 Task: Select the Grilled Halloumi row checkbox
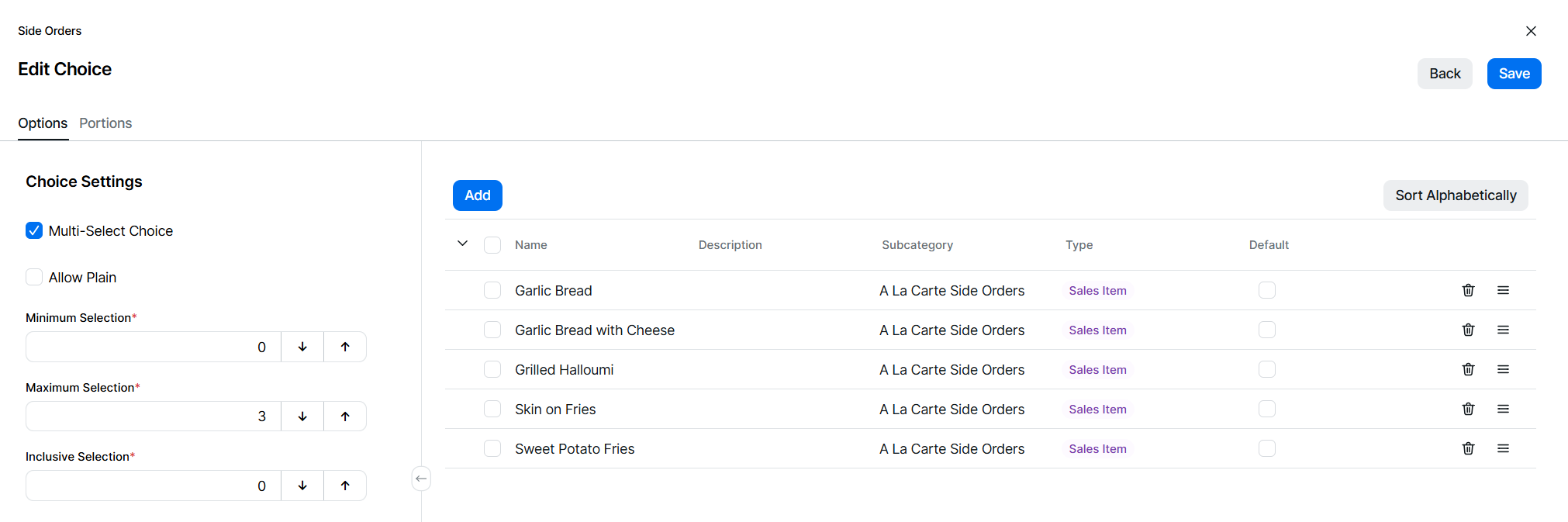(x=492, y=369)
